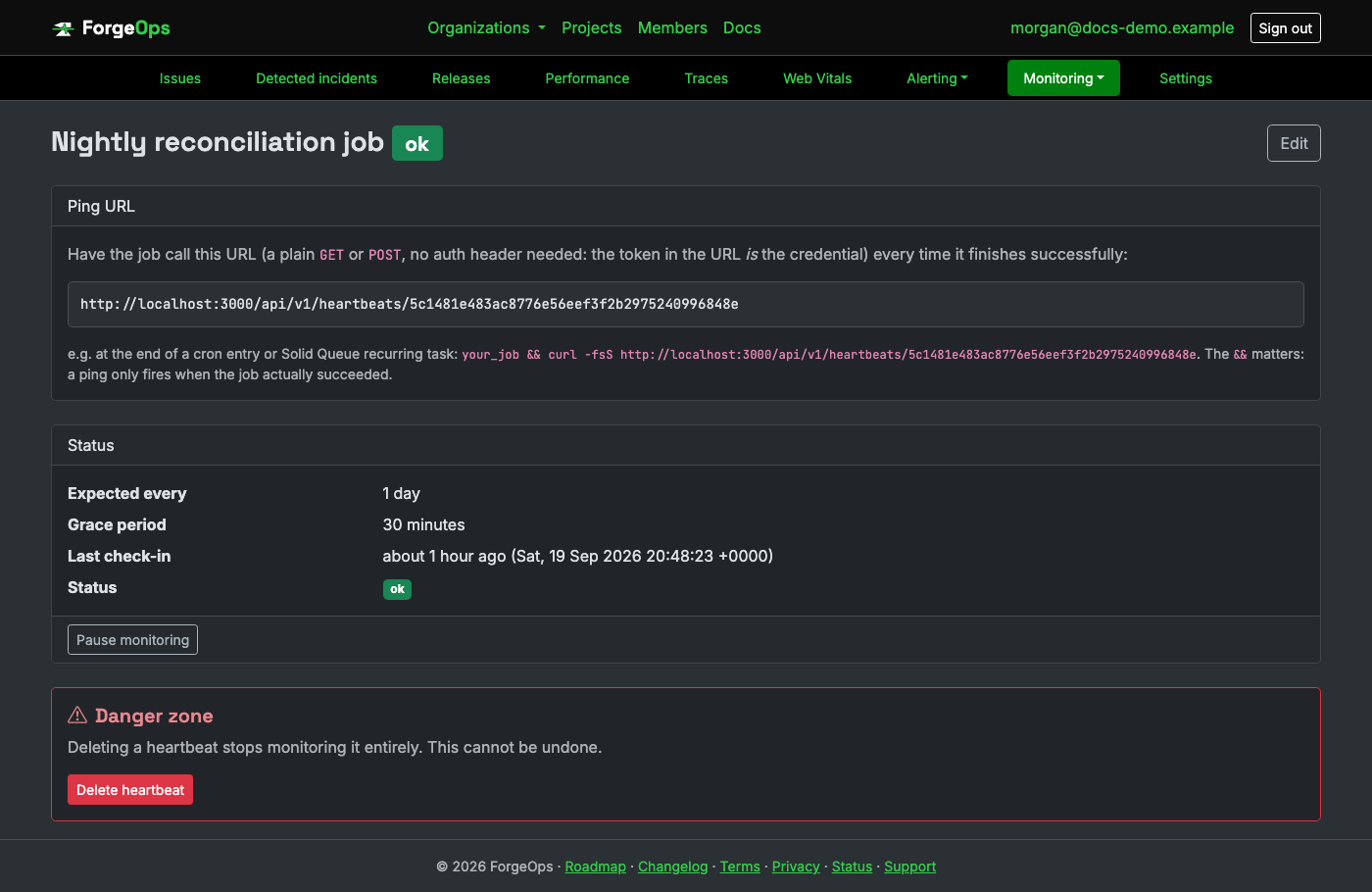
Task: Pause monitoring for this heartbeat
Action: (x=132, y=640)
